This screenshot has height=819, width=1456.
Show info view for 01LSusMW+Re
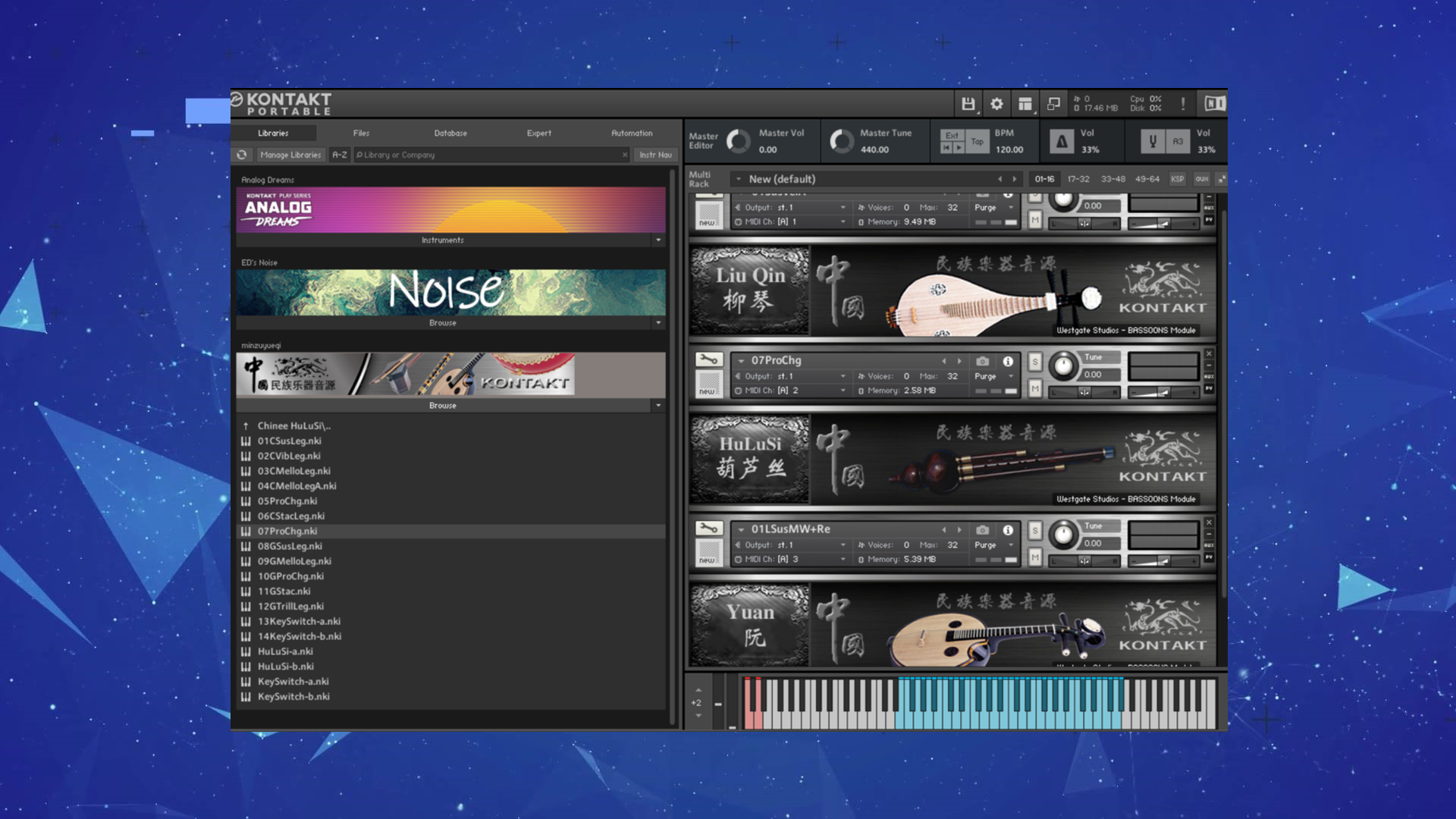(x=1008, y=529)
